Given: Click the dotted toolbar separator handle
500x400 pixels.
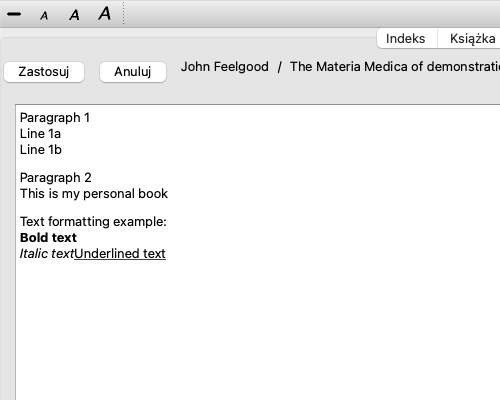Looking at the screenshot, I should pos(123,13).
